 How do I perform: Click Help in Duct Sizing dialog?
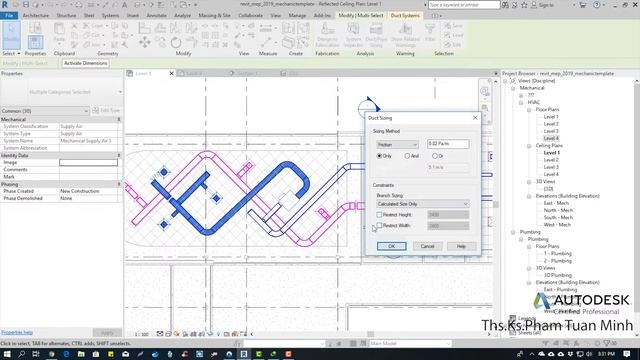[461, 246]
